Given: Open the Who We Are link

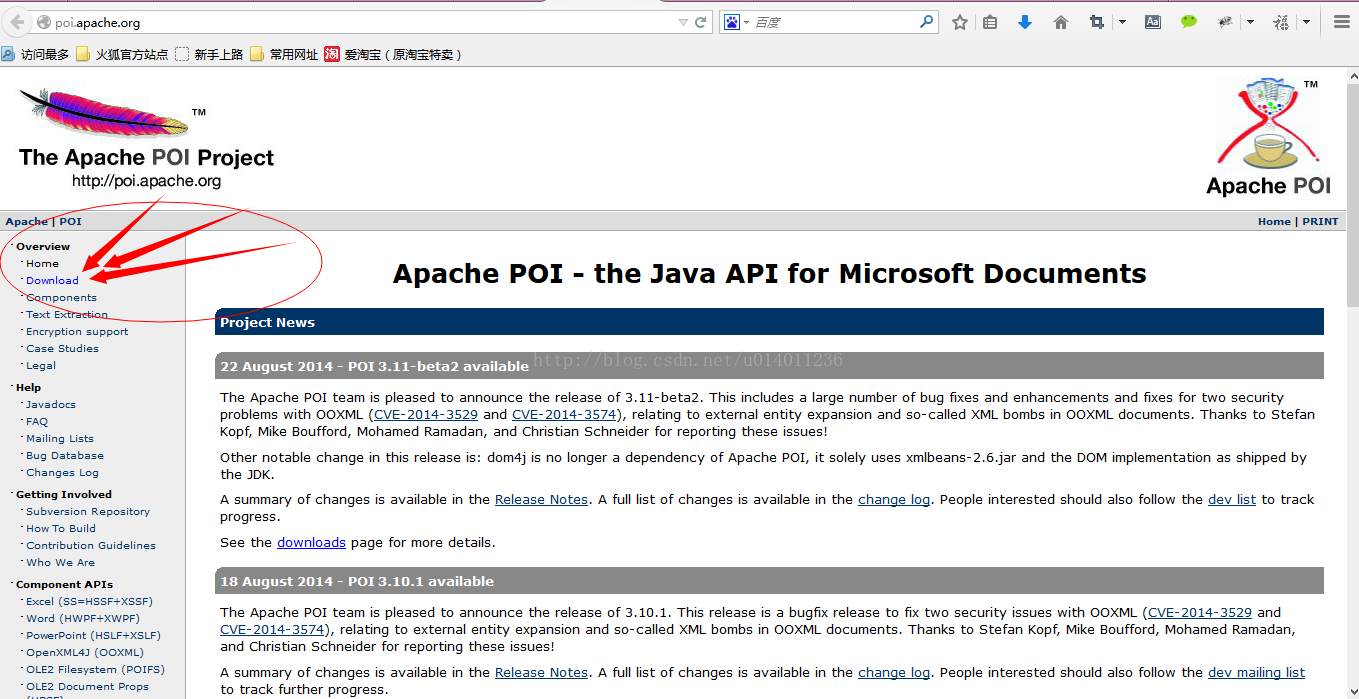Looking at the screenshot, I should [x=60, y=563].
